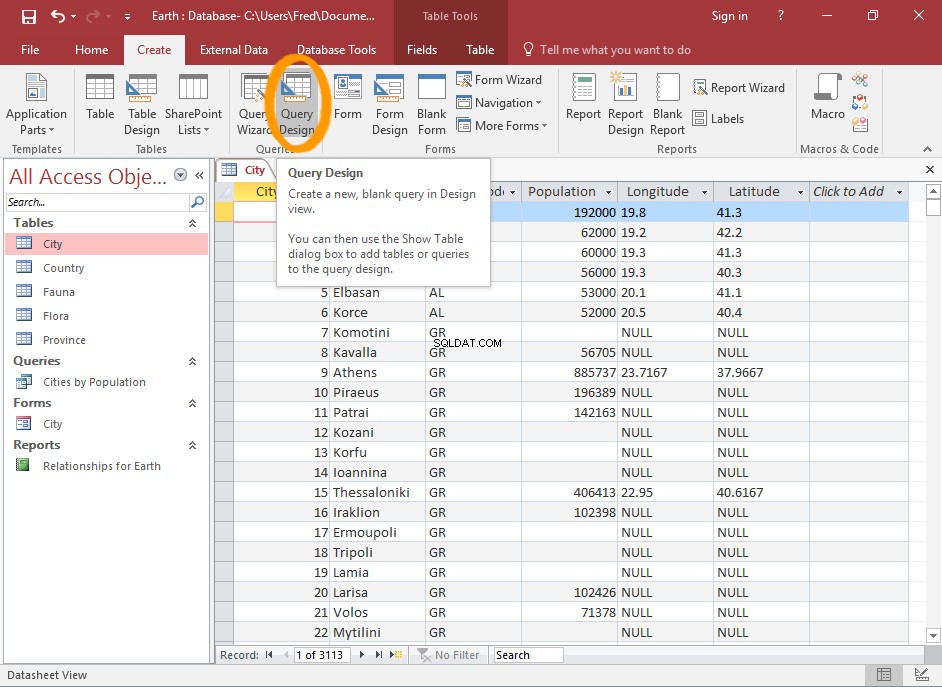Open the File tab
This screenshot has width=942, height=687.
[x=30, y=50]
